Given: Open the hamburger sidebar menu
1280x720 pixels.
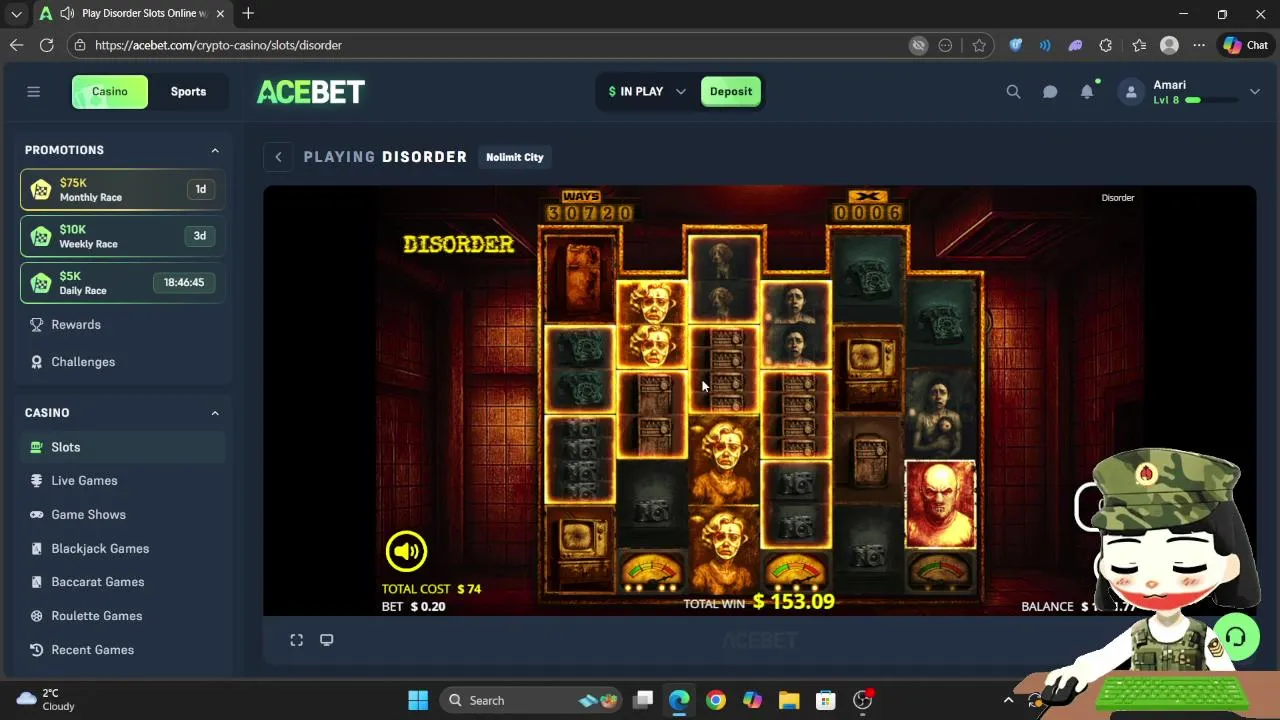Looking at the screenshot, I should 33,91.
